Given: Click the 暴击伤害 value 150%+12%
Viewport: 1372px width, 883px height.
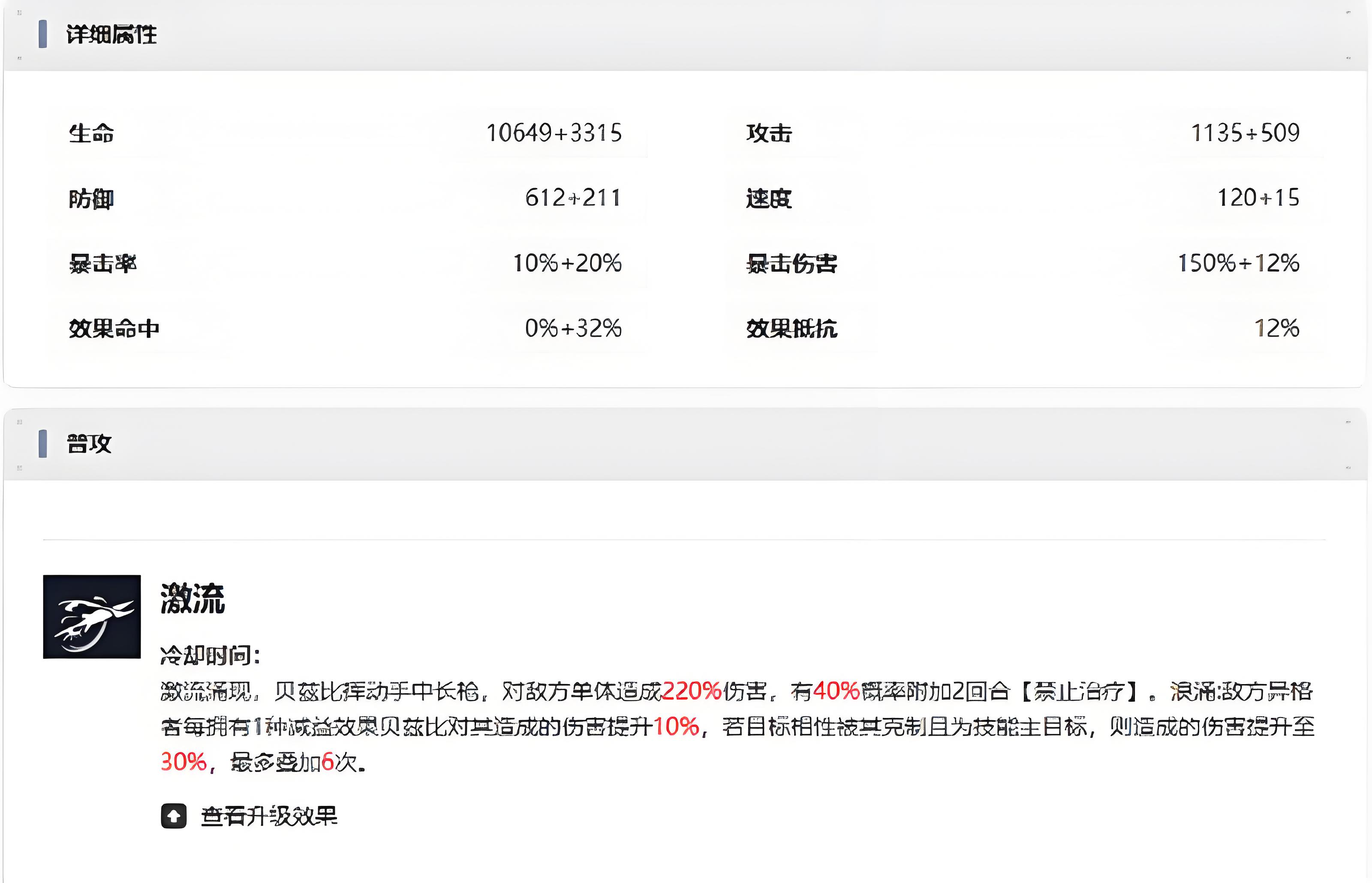Looking at the screenshot, I should [x=1238, y=263].
